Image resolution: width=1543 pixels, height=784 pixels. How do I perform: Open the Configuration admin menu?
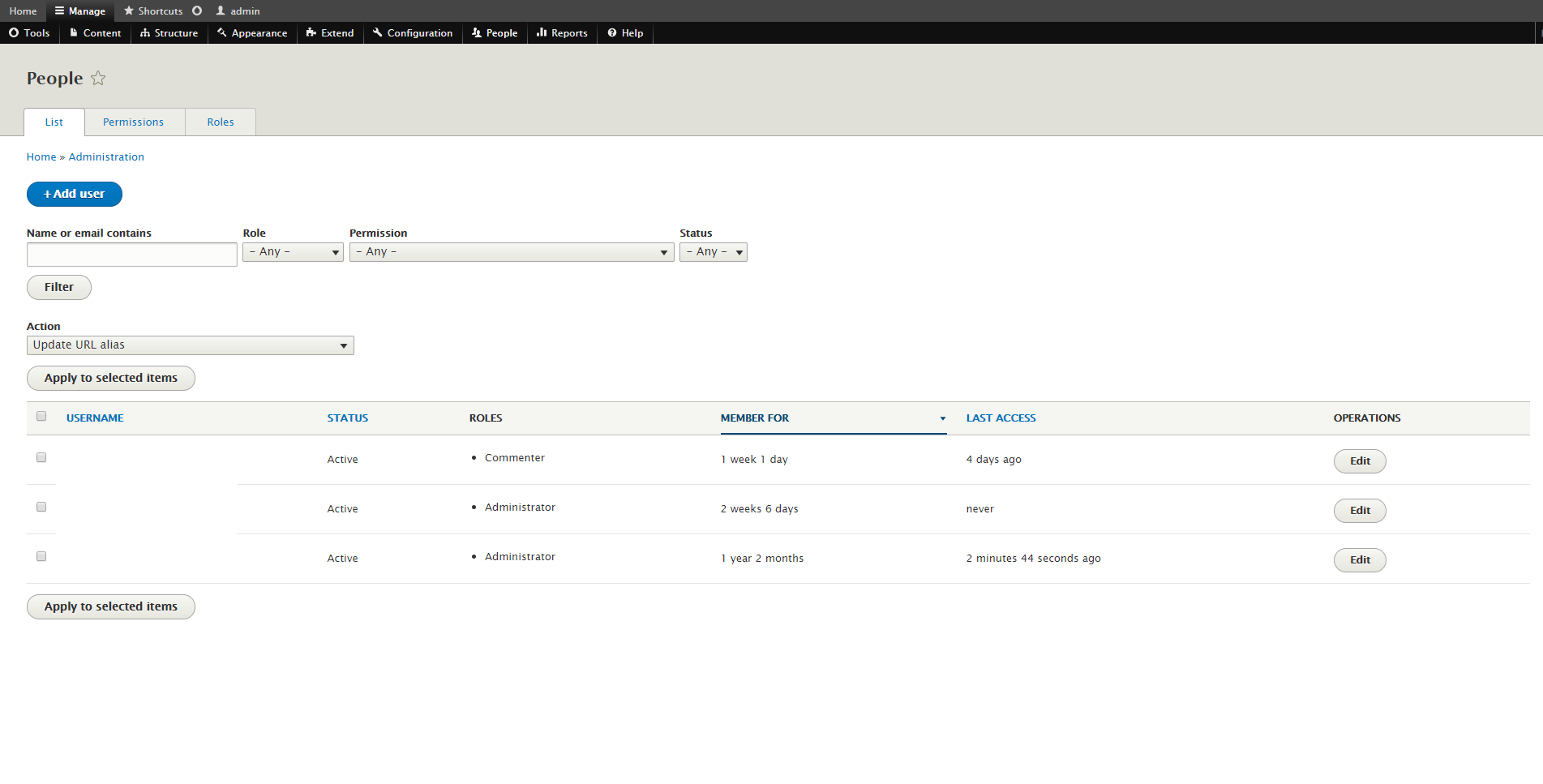point(413,33)
